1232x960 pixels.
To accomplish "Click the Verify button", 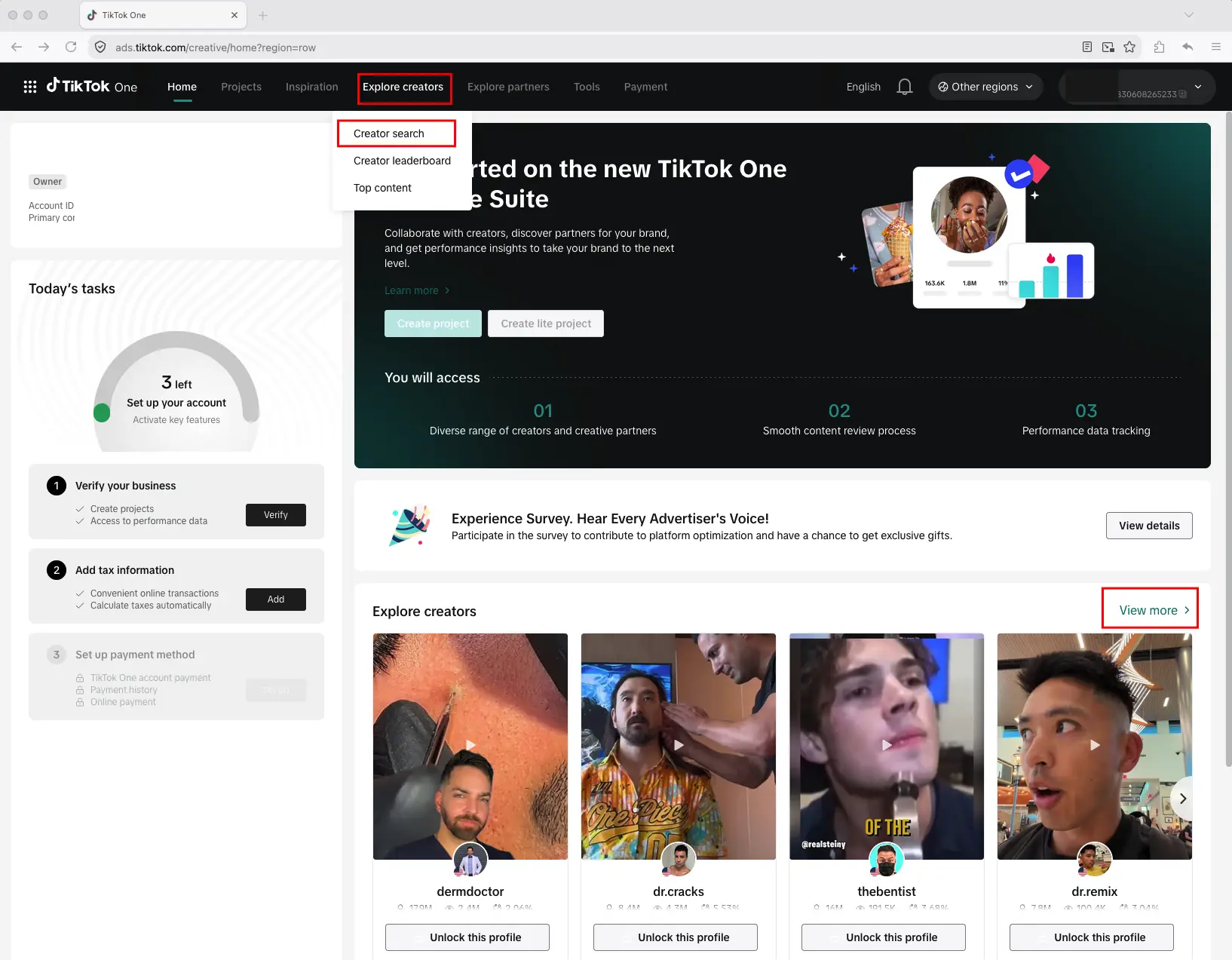I will click(x=276, y=515).
